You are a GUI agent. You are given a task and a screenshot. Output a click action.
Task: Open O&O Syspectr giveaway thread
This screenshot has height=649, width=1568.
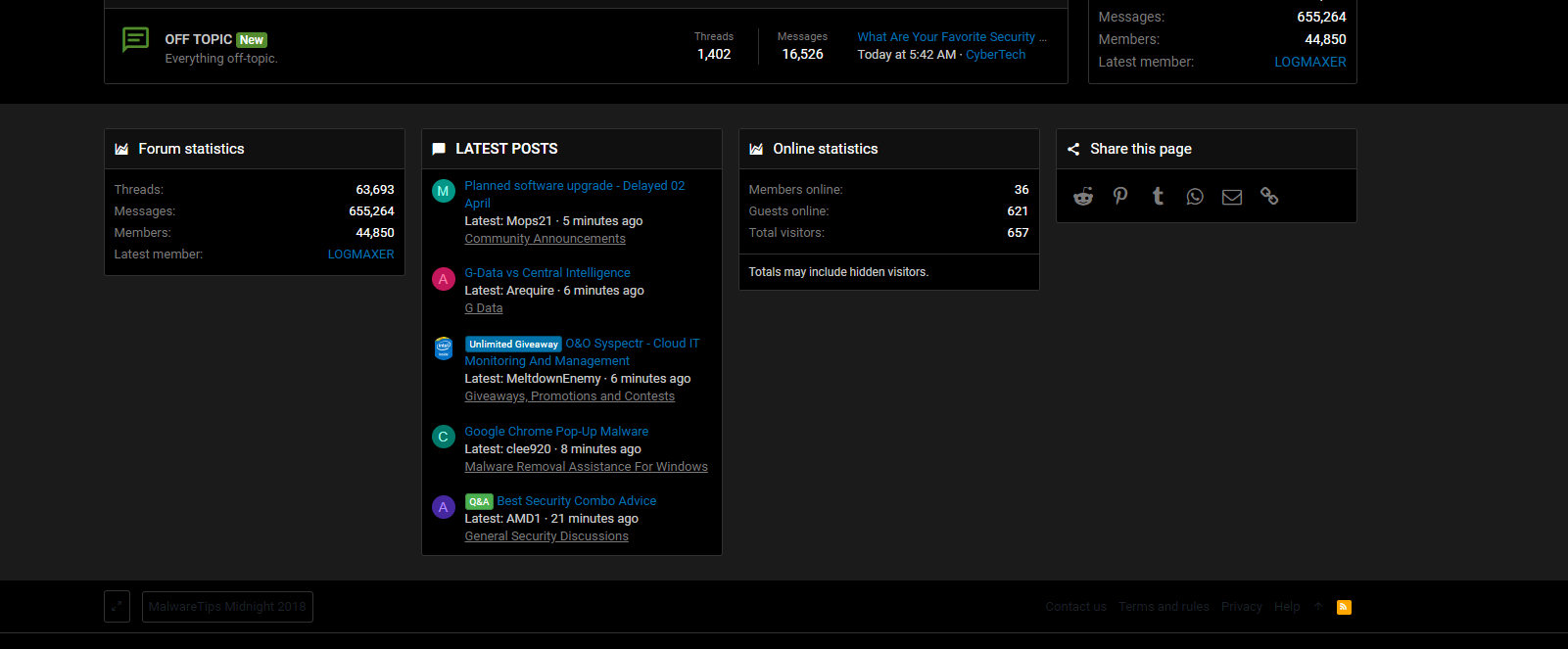pyautogui.click(x=632, y=344)
